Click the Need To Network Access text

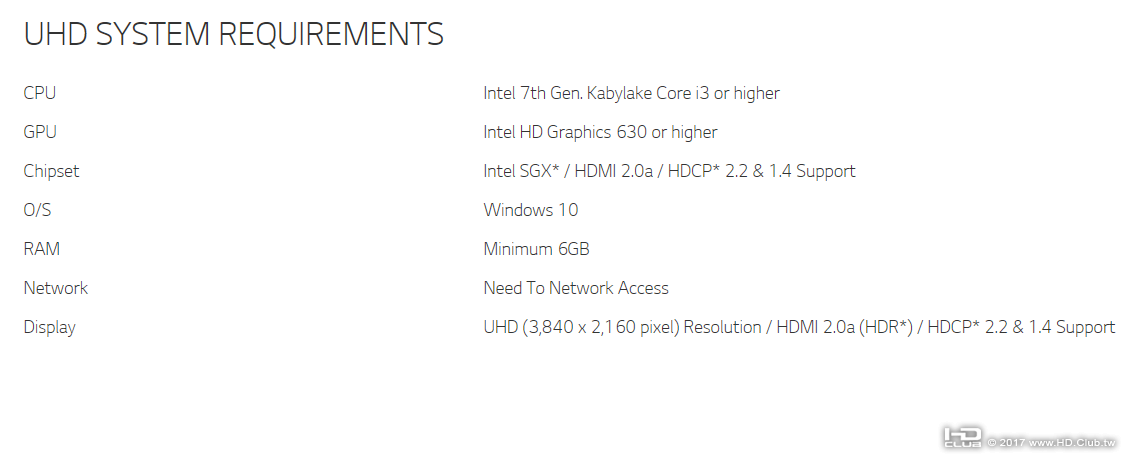(576, 288)
